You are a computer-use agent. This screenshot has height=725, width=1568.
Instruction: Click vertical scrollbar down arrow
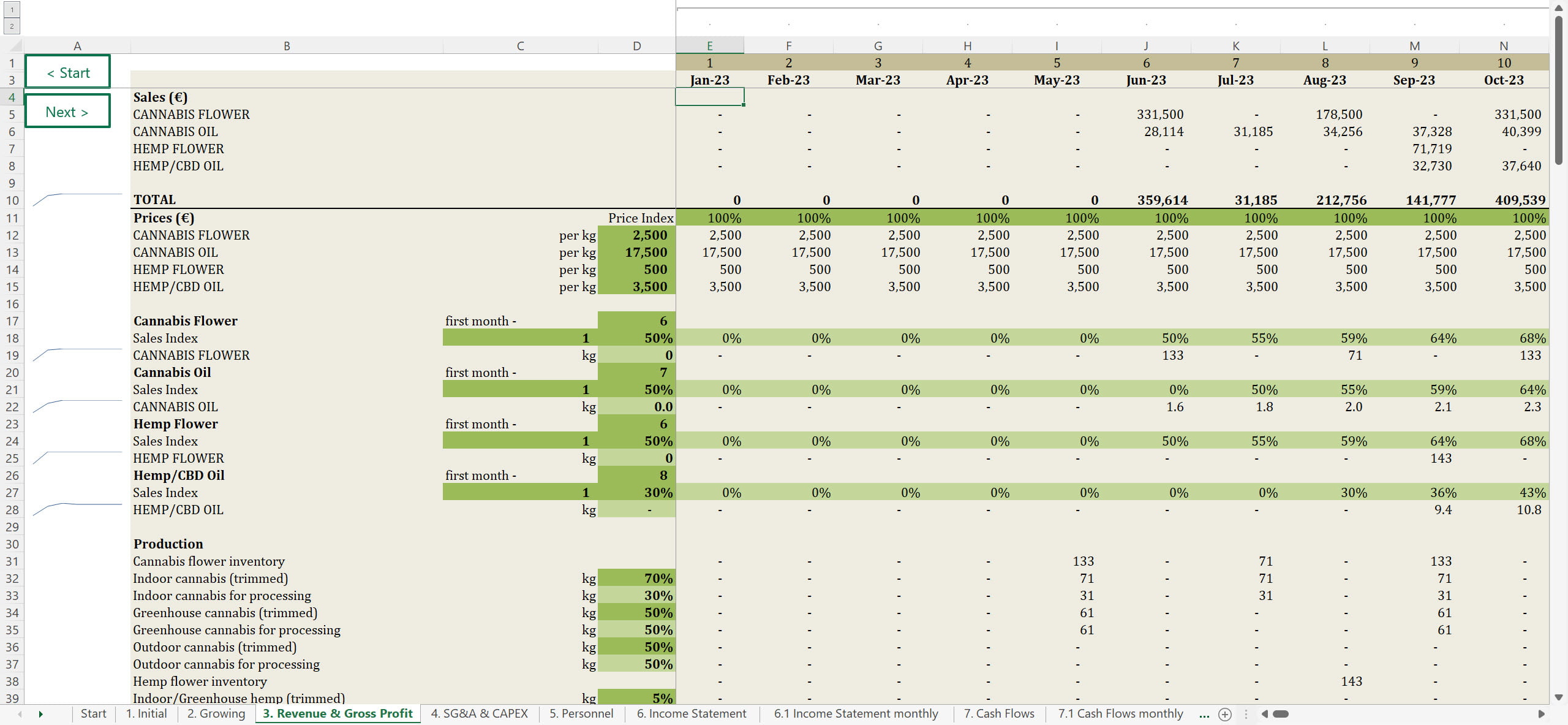pos(1559,697)
